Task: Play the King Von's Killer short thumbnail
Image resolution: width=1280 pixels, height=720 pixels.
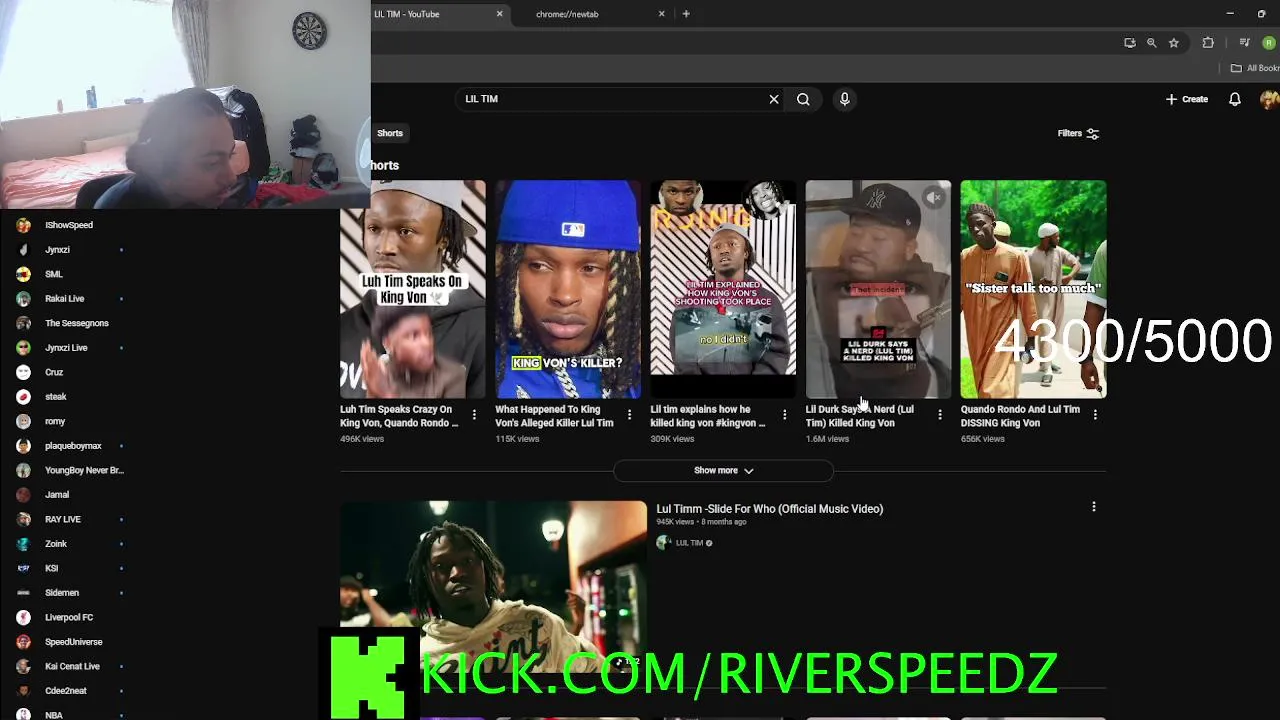Action: [x=568, y=289]
